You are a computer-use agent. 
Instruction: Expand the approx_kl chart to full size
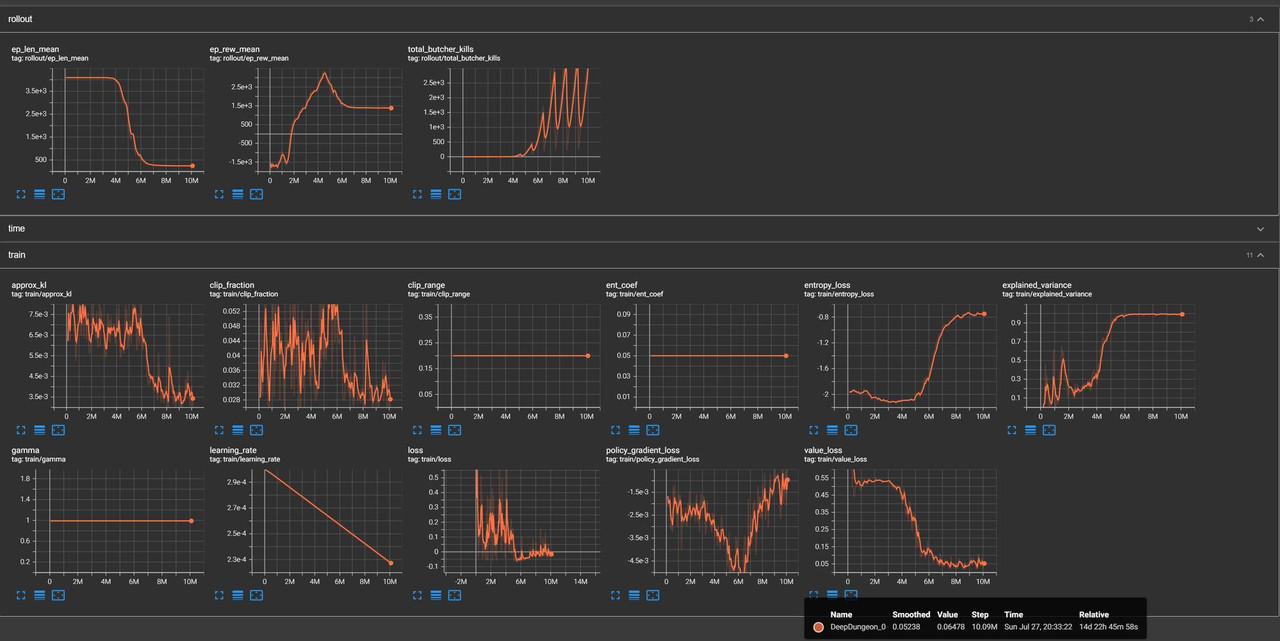(x=20, y=430)
